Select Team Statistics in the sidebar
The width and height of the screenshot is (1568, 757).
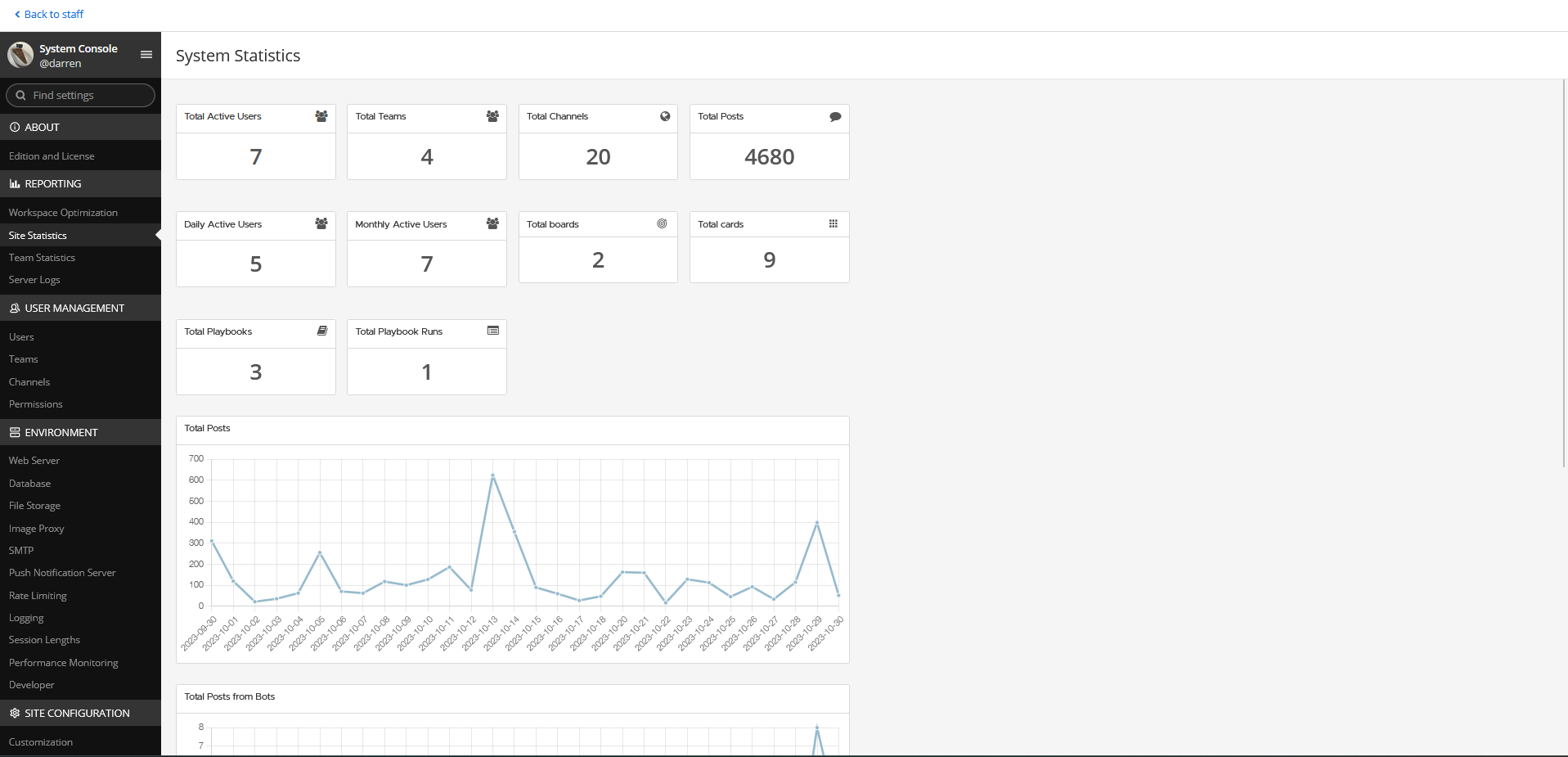click(x=42, y=258)
